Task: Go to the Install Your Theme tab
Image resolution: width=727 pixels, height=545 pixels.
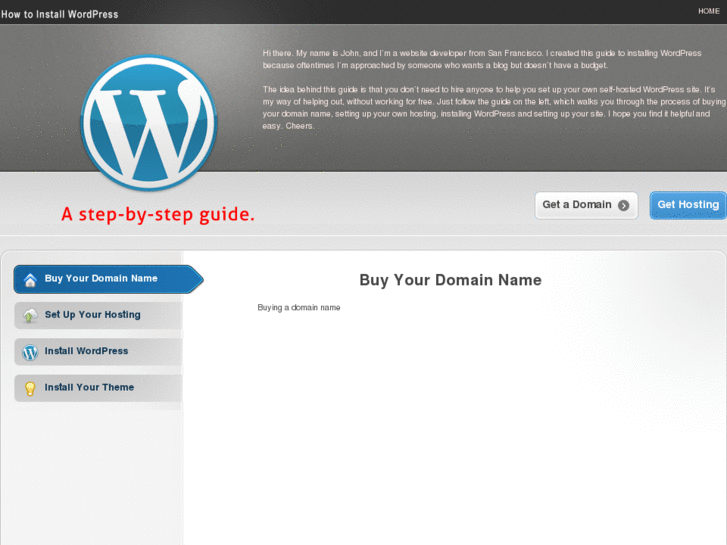Action: point(98,388)
